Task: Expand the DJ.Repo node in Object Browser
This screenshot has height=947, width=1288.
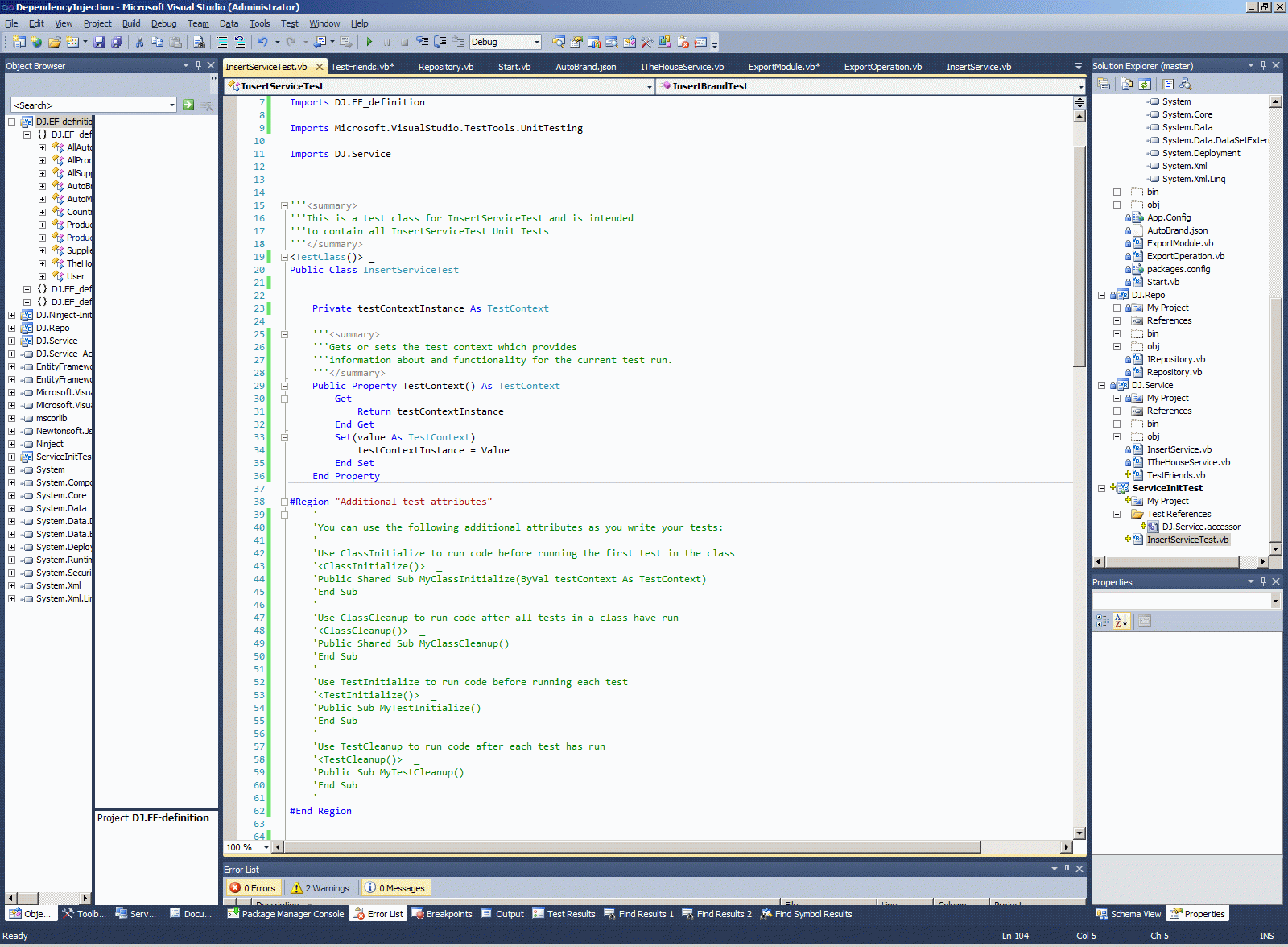Action: coord(11,328)
